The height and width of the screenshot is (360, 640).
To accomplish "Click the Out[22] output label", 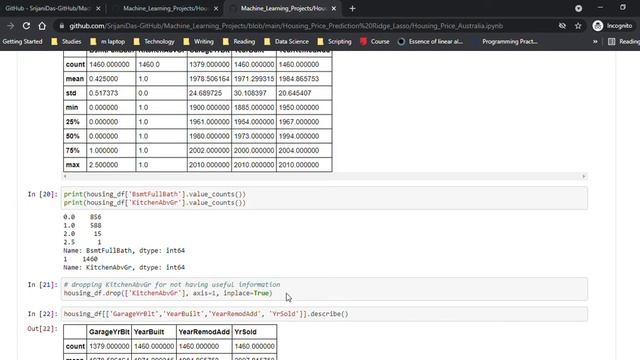I will click(42, 329).
